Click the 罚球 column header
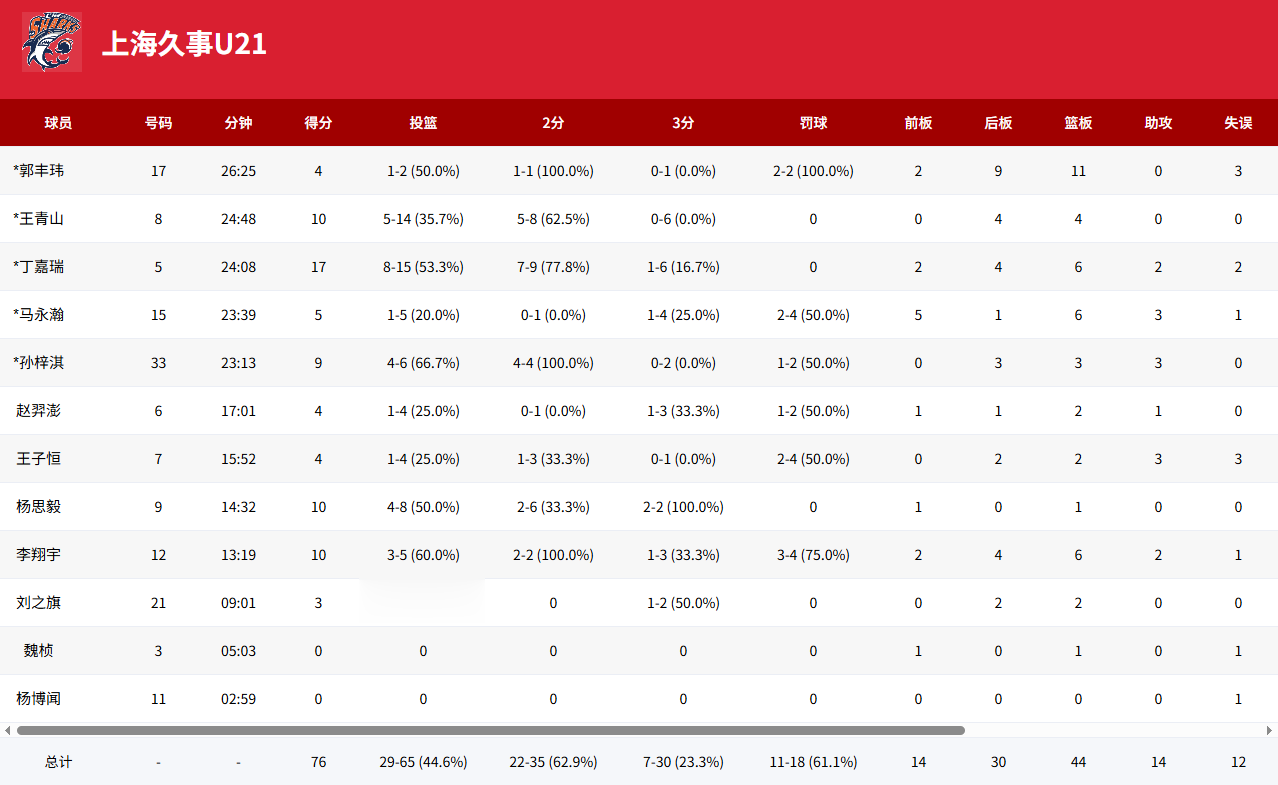This screenshot has width=1278, height=785. (813, 123)
